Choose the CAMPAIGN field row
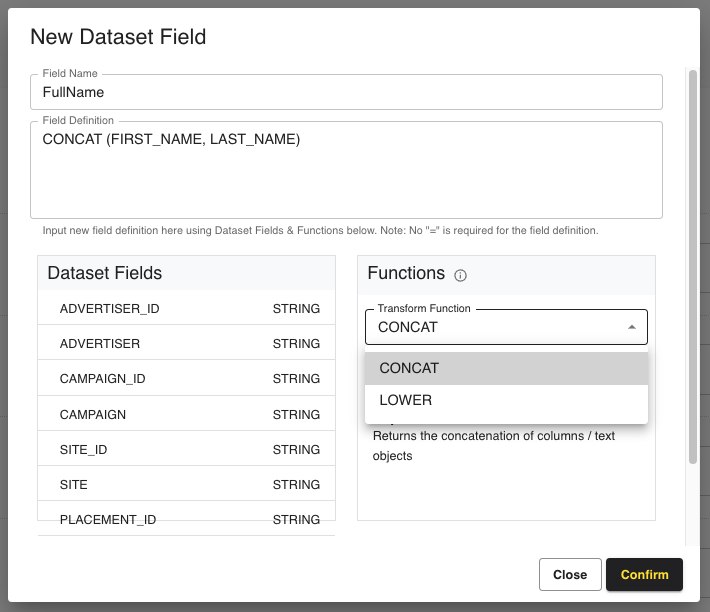The image size is (710, 612). click(186, 414)
